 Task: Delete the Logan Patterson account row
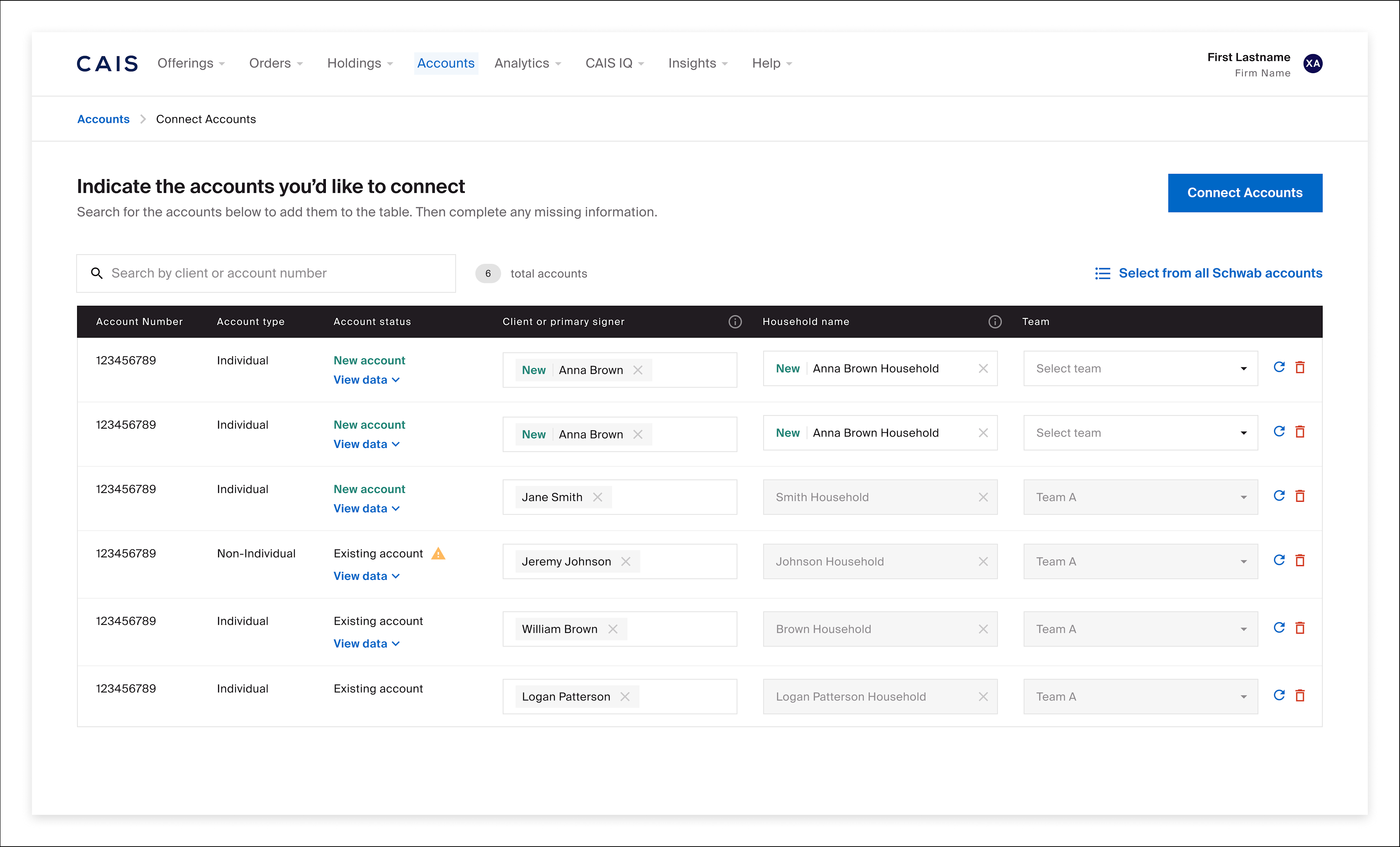point(1300,695)
